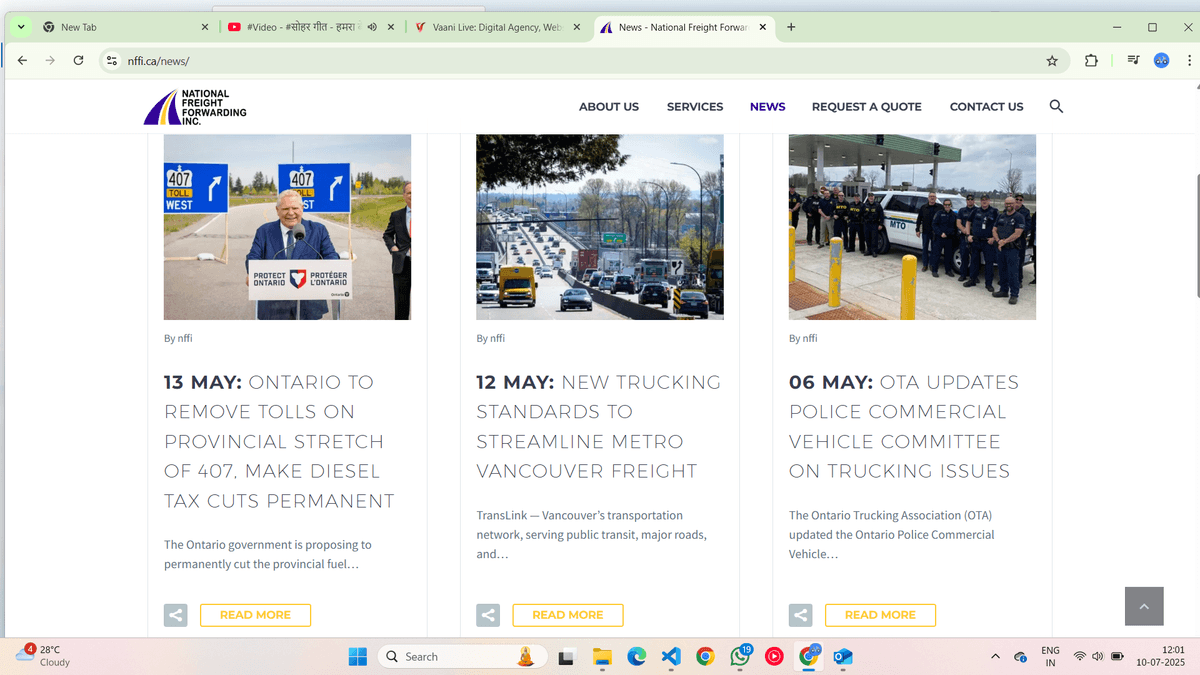Click the Windows taskbar Search box
Viewport: 1200px width, 675px height.
click(463, 657)
